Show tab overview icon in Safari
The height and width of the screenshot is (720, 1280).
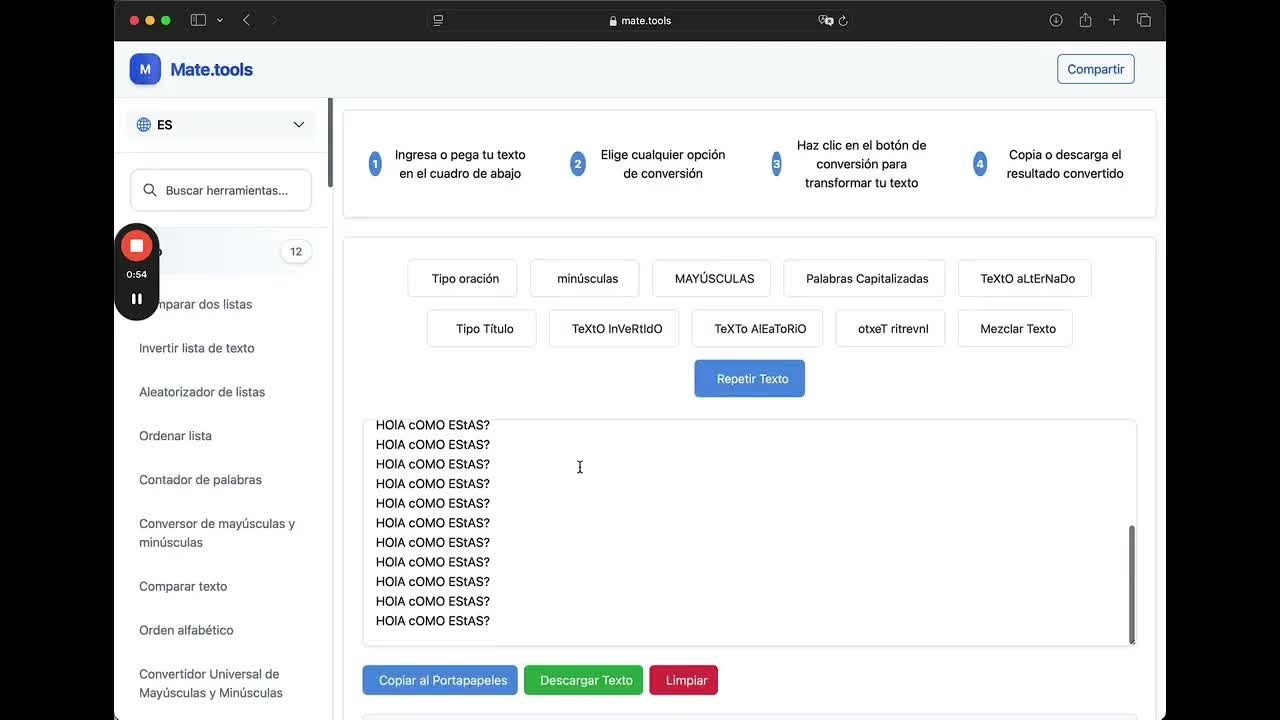coord(1144,20)
